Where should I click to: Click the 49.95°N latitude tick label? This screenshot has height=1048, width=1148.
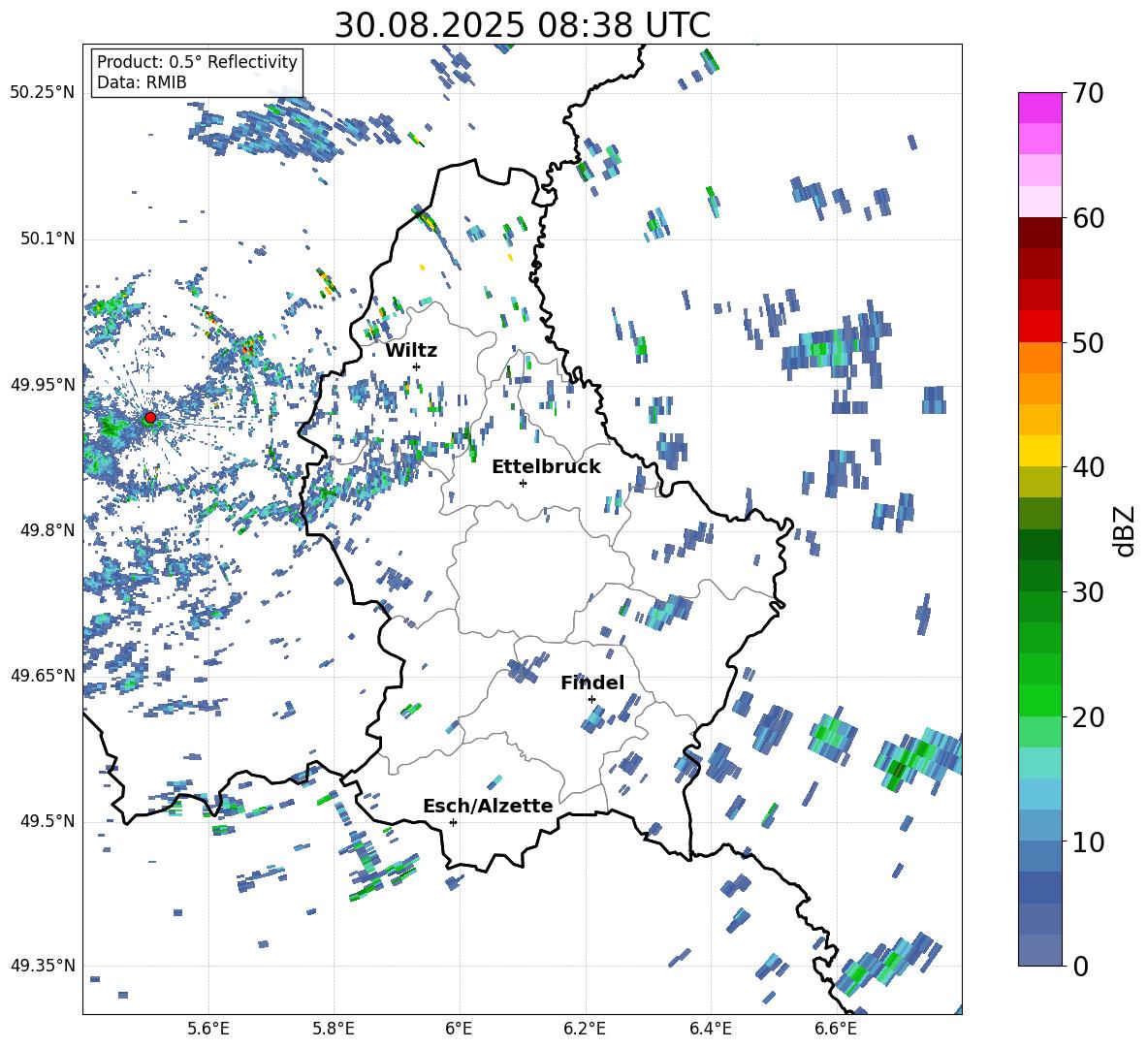pyautogui.click(x=43, y=385)
